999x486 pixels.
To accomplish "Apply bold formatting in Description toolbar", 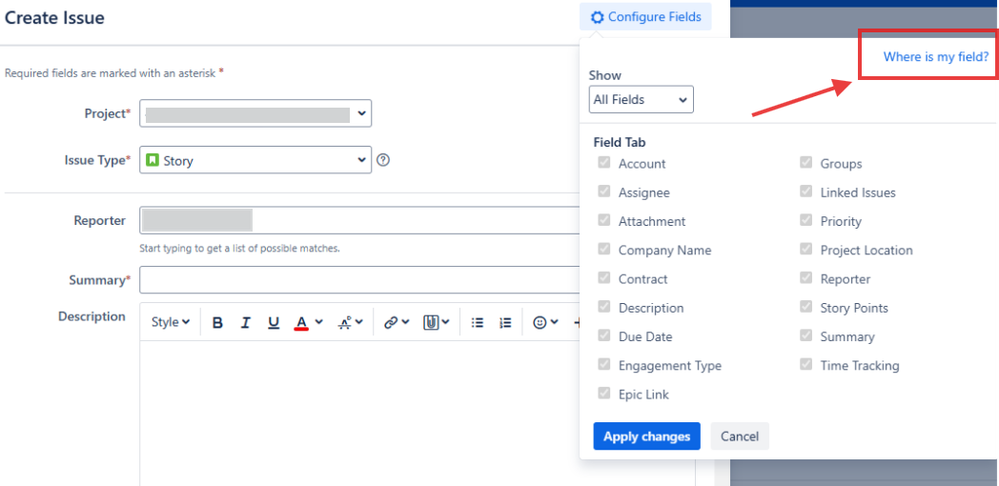I will [x=217, y=322].
